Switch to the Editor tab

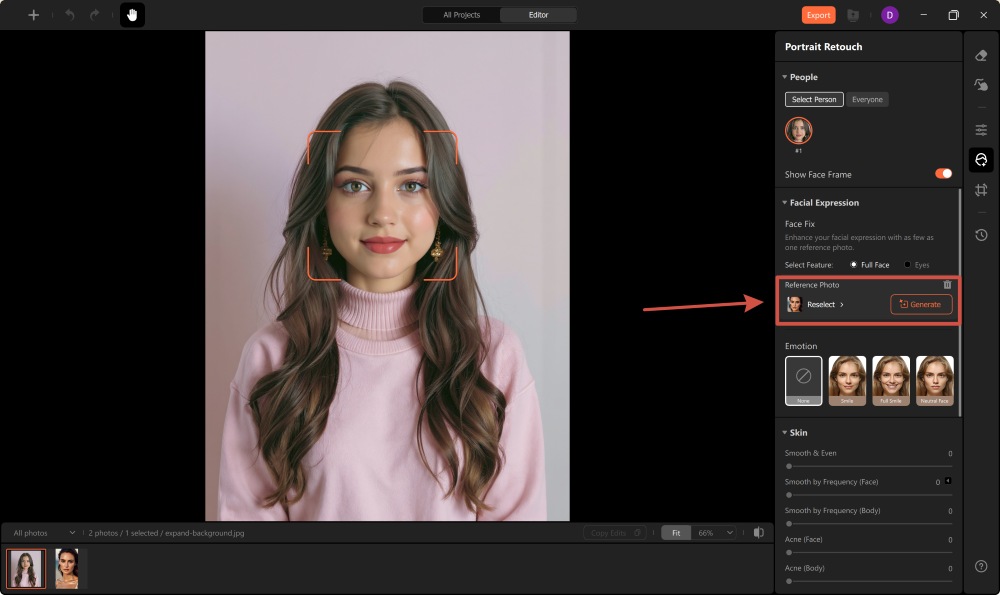[x=538, y=15]
